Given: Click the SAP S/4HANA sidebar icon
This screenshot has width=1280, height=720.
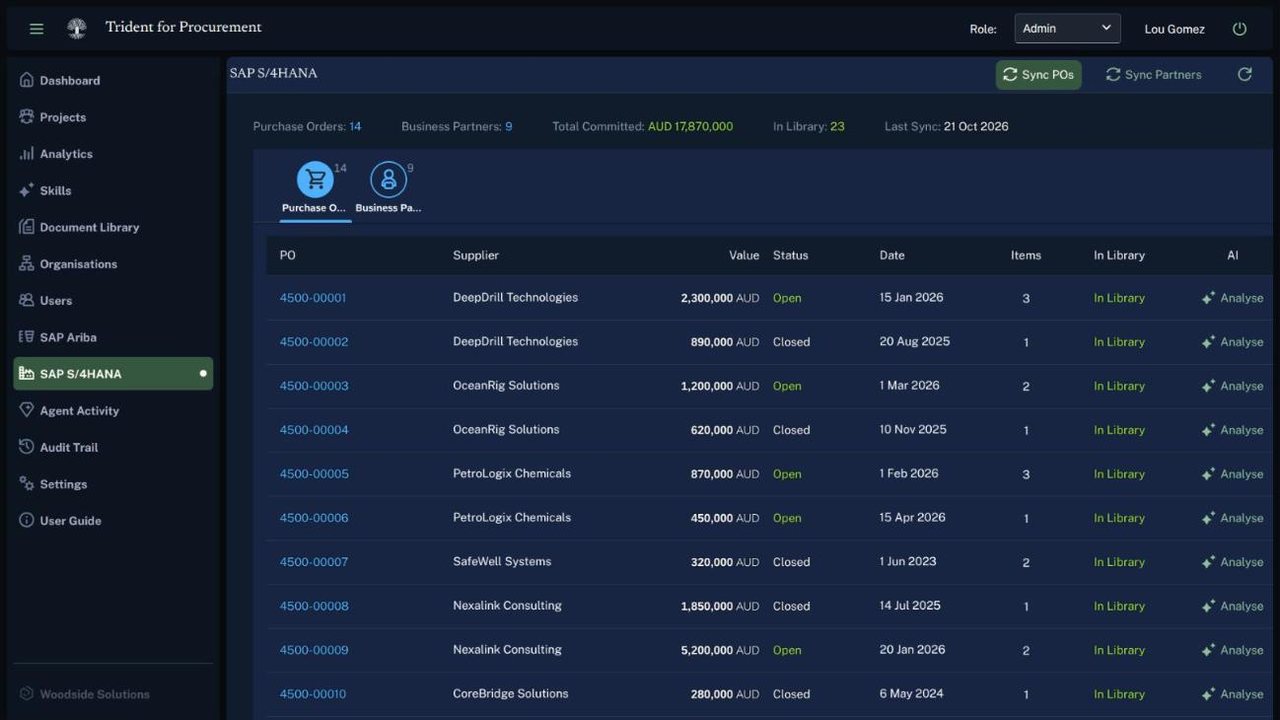Looking at the screenshot, I should coord(27,374).
